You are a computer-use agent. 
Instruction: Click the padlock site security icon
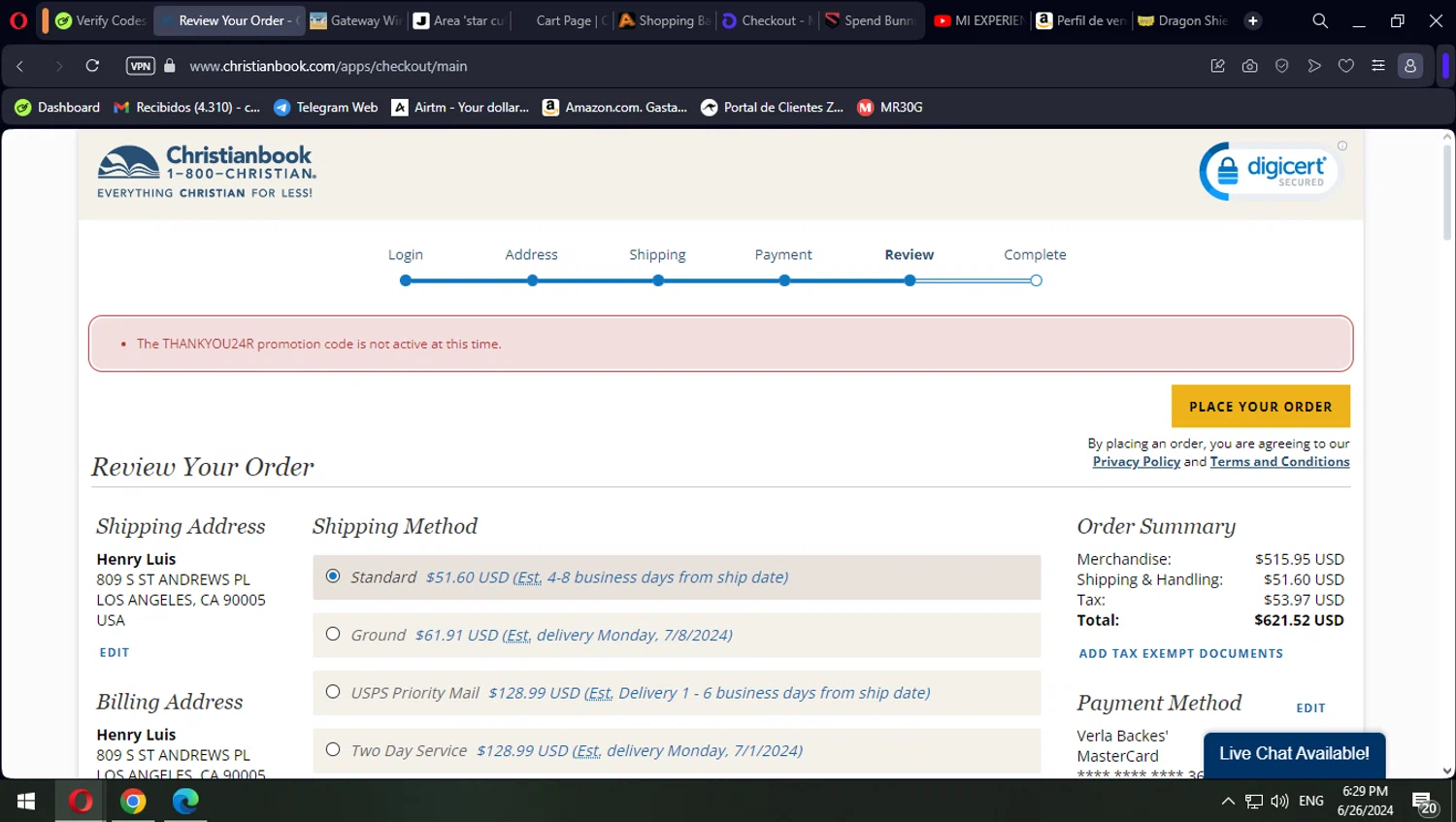click(170, 66)
